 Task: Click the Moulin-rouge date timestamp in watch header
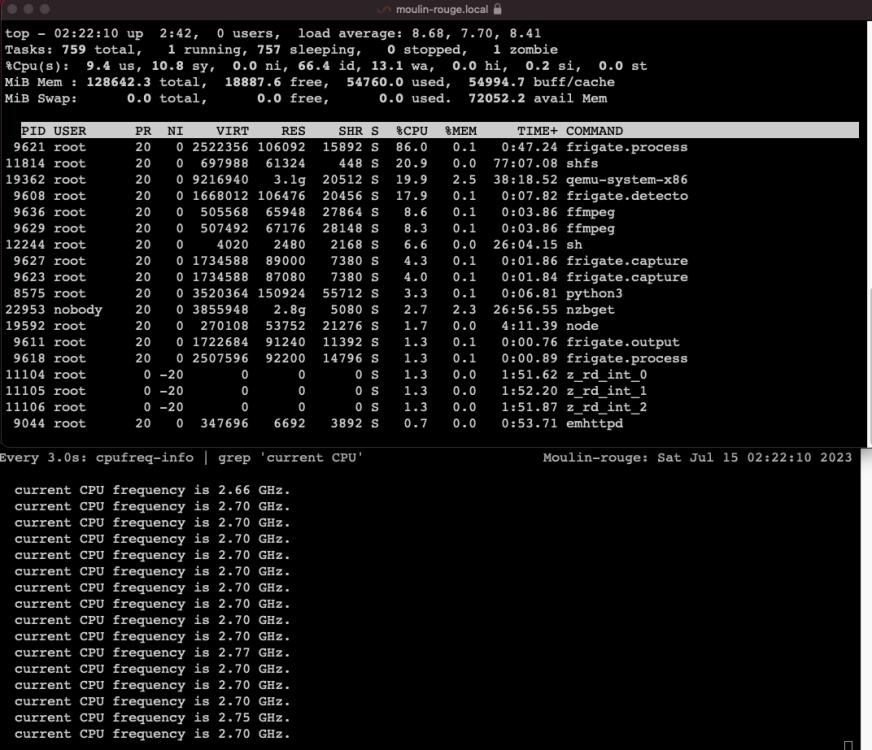pos(697,458)
